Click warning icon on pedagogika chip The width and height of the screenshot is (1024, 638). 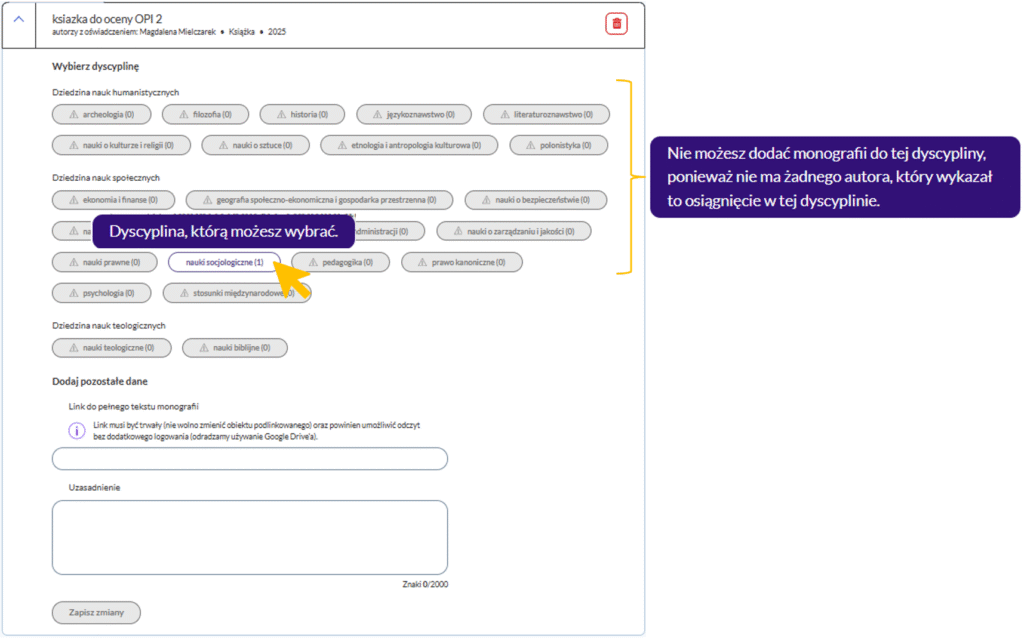pyautogui.click(x=311, y=262)
